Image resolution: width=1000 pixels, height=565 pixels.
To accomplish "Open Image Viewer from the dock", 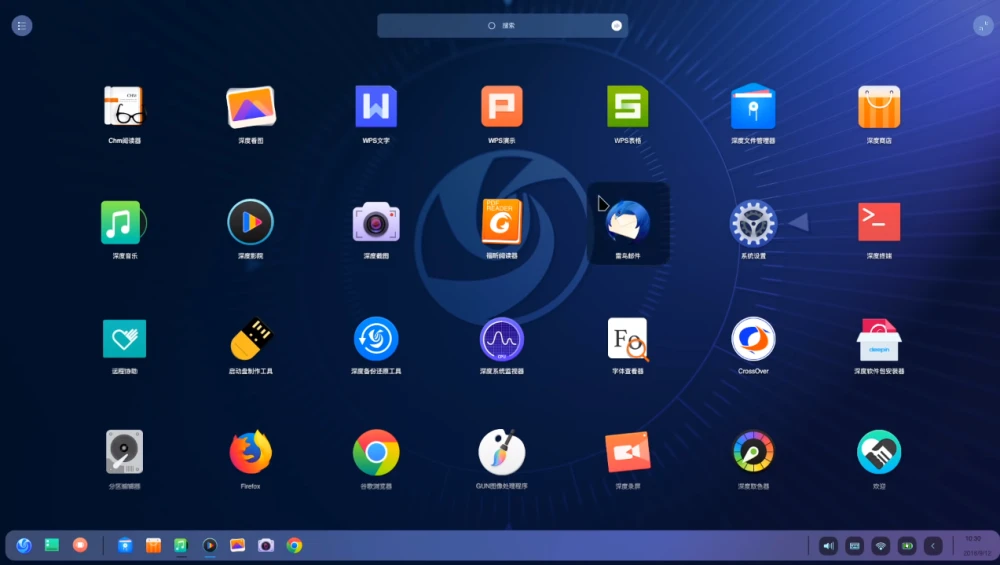I will [237, 545].
